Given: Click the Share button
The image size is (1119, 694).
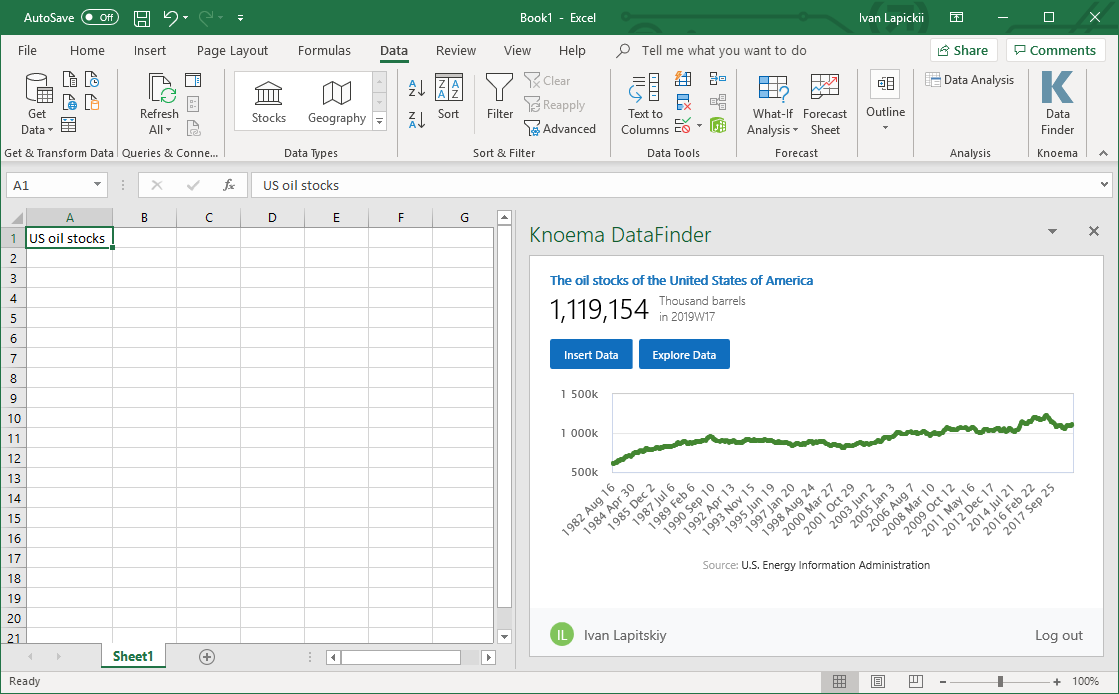Looking at the screenshot, I should (963, 50).
